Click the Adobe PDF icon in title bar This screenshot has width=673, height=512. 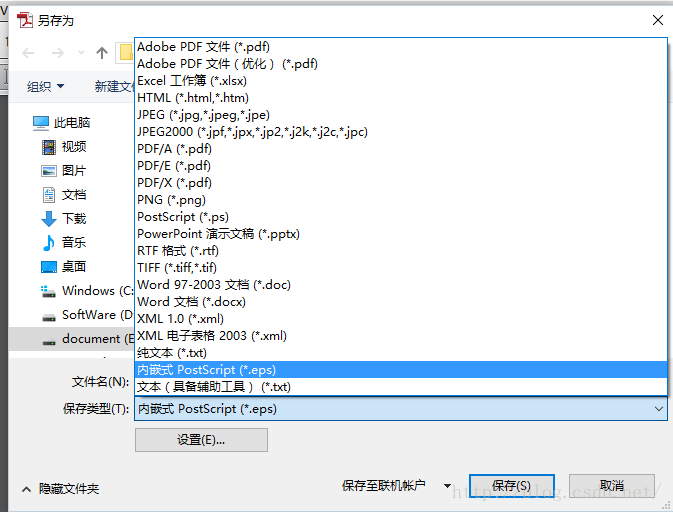click(24, 20)
